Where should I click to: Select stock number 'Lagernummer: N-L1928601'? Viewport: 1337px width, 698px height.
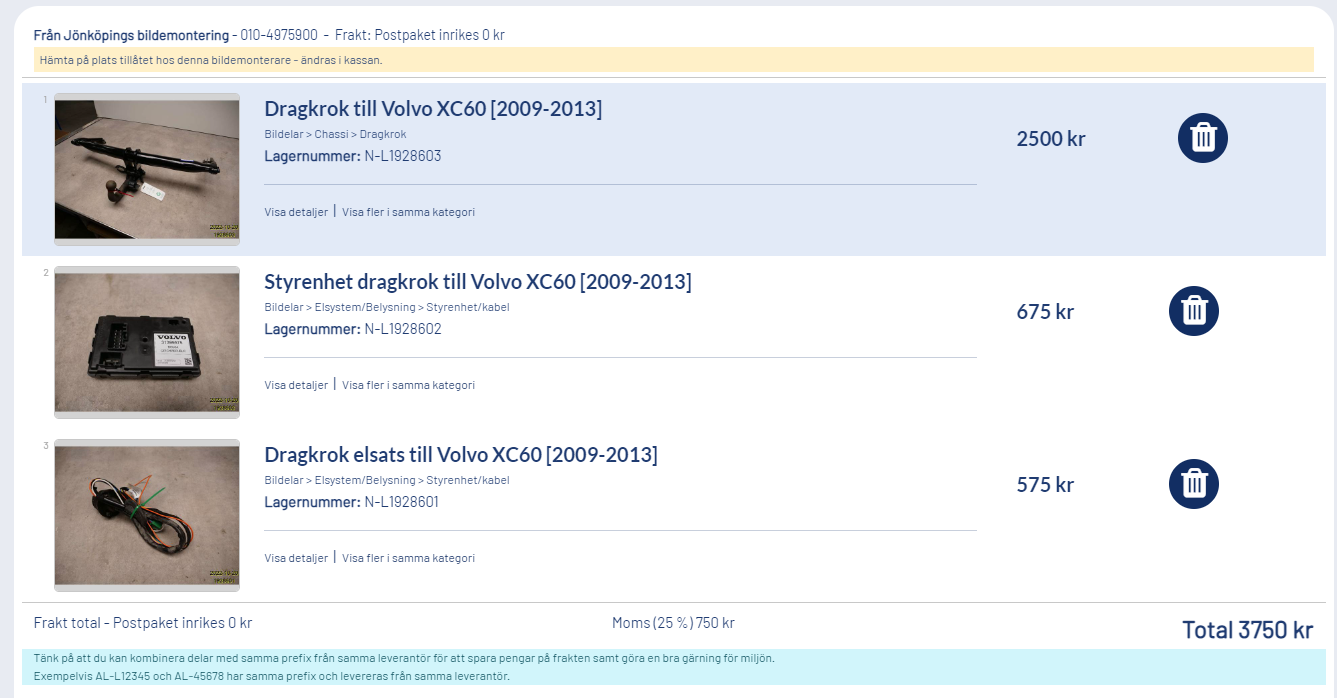(x=352, y=502)
